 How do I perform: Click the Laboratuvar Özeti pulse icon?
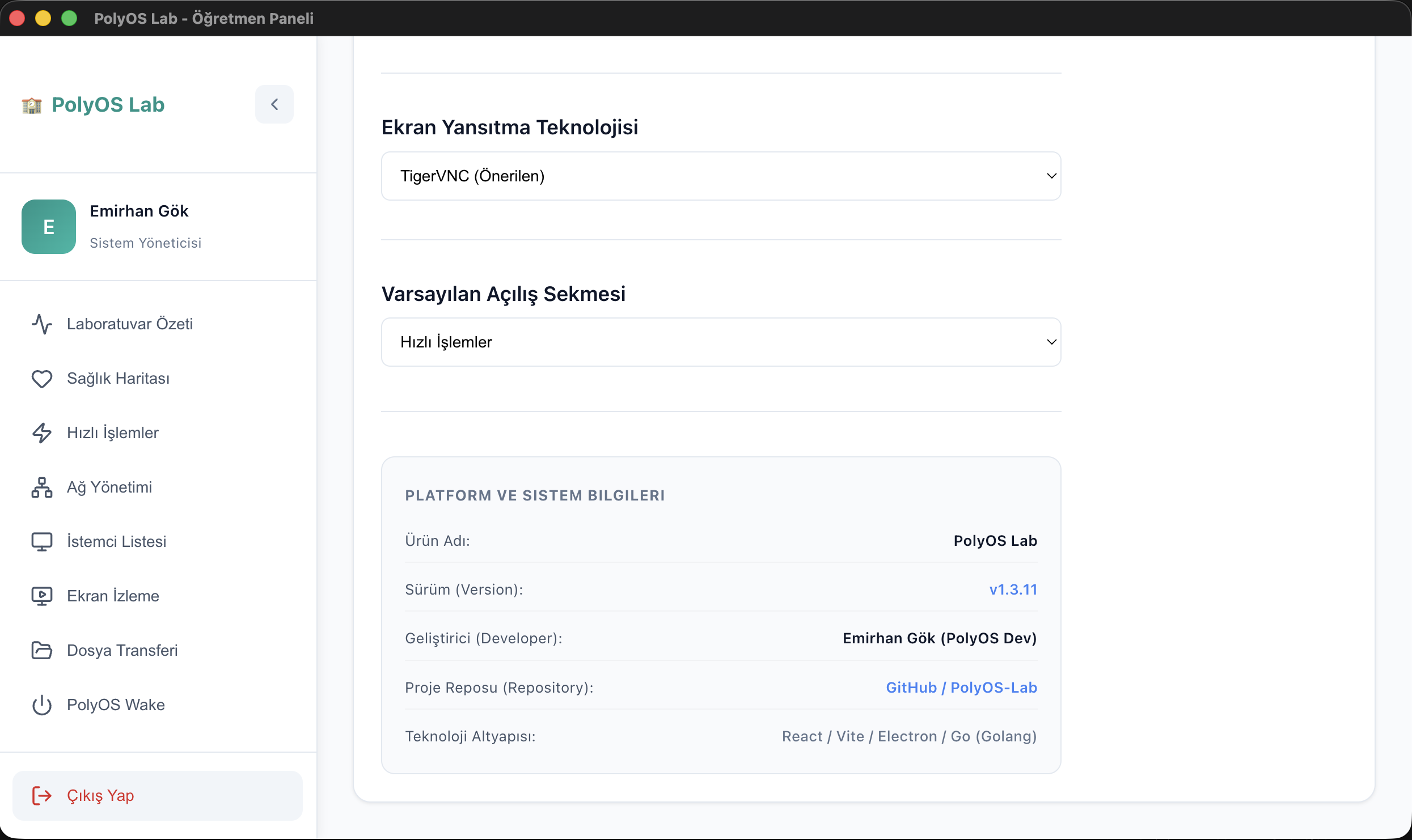point(42,324)
